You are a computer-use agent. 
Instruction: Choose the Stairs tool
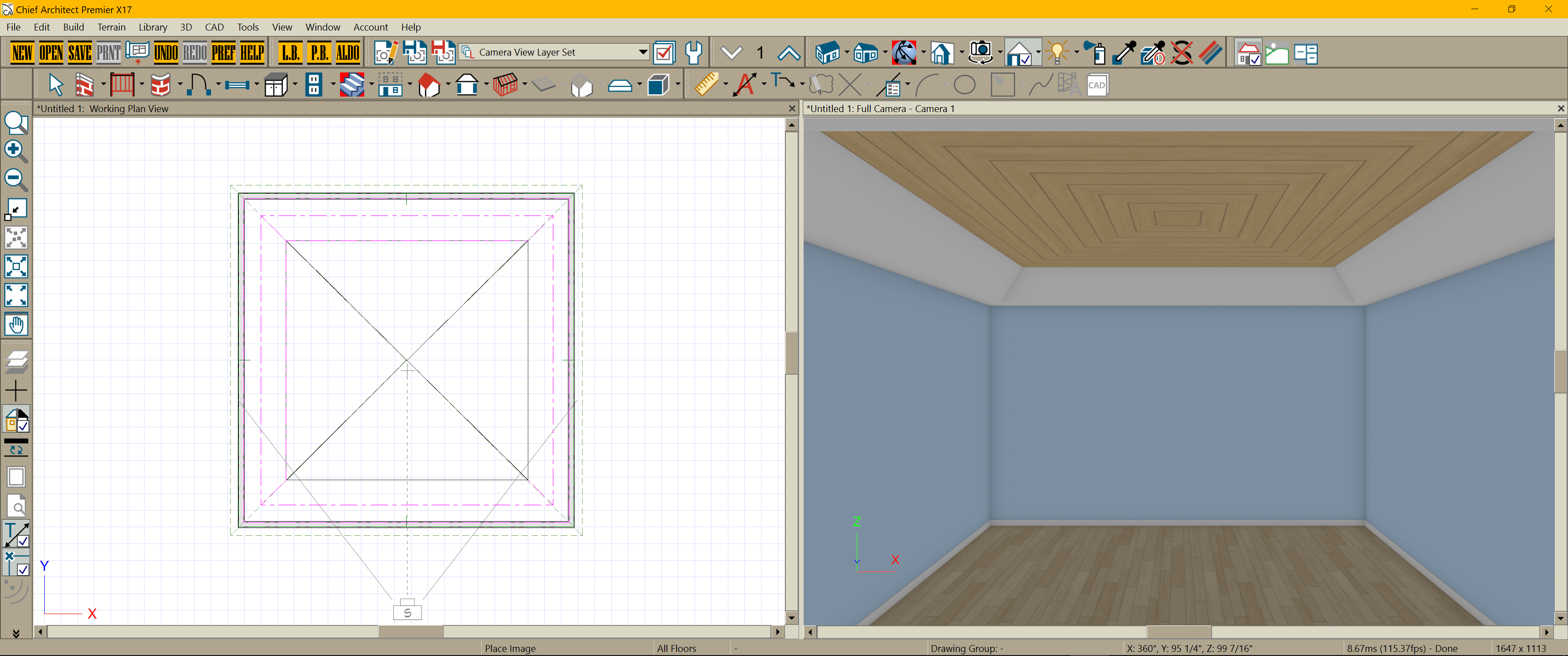(x=351, y=85)
